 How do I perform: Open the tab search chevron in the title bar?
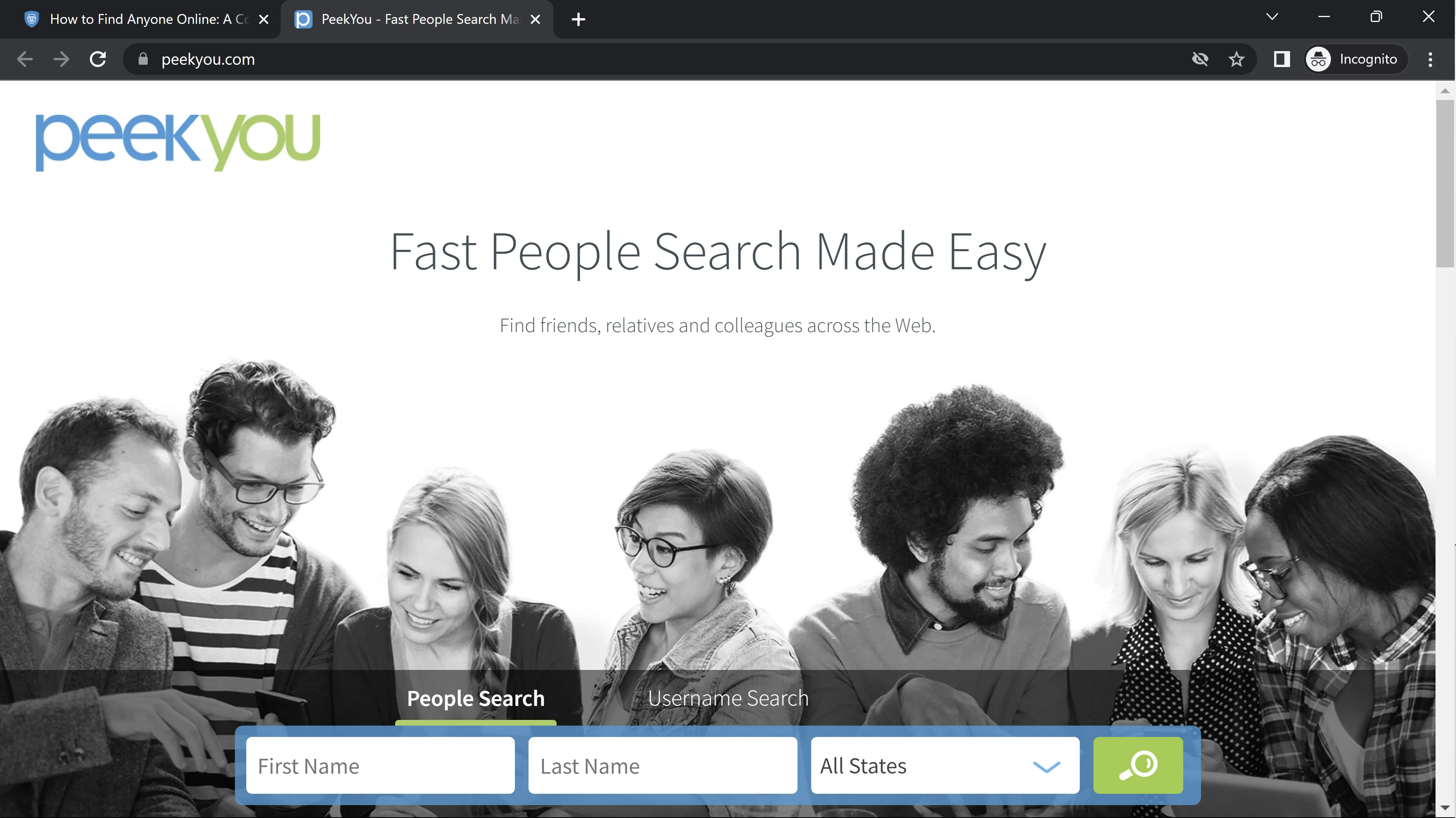tap(1272, 17)
